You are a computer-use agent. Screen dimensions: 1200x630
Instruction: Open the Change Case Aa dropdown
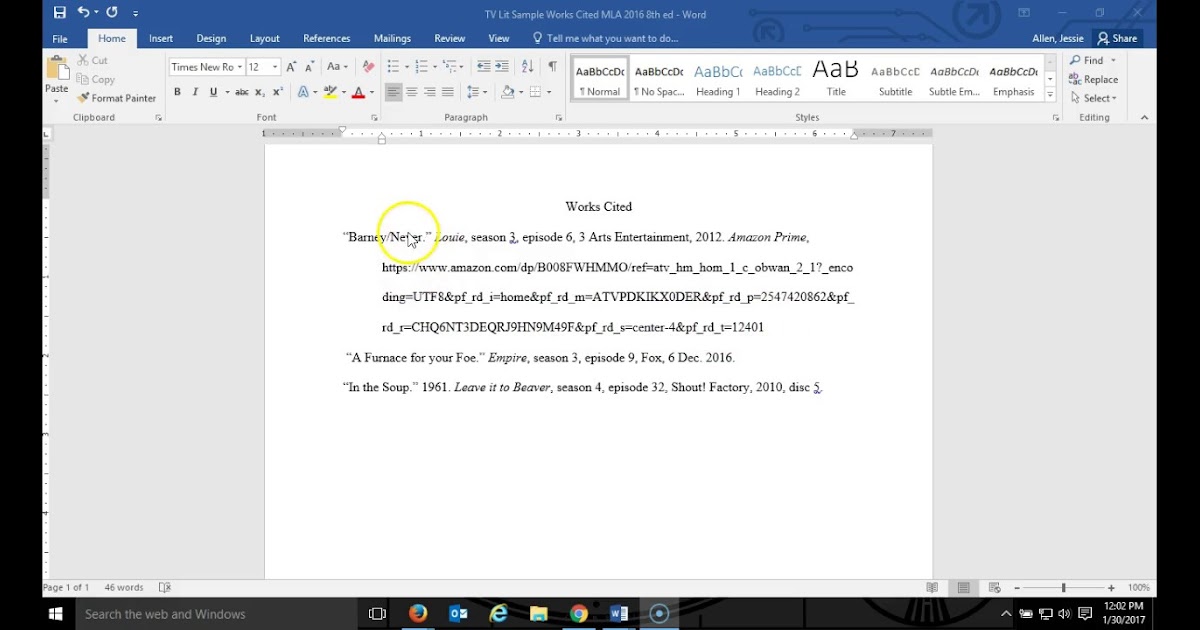tap(337, 67)
